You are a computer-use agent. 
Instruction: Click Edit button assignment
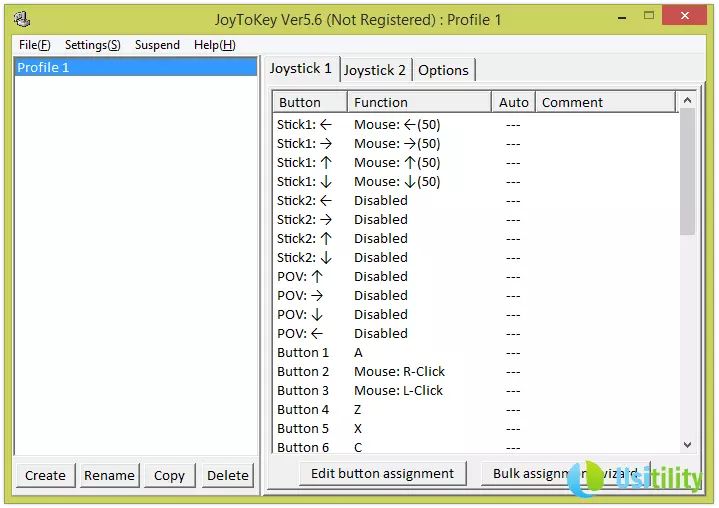382,473
